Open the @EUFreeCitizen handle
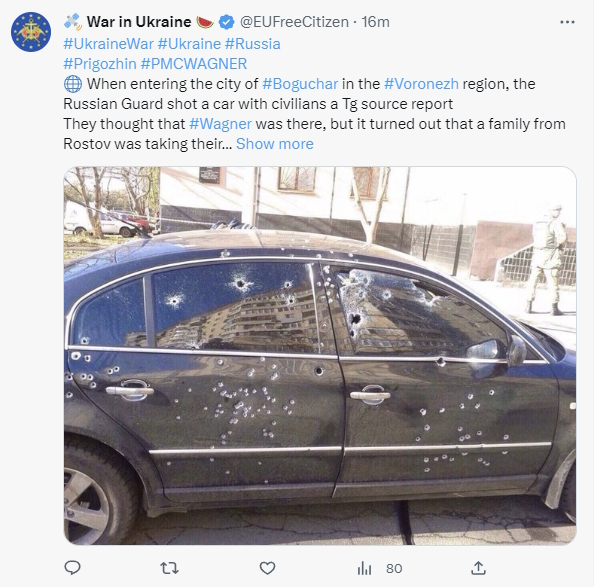The width and height of the screenshot is (595, 587). (x=294, y=22)
